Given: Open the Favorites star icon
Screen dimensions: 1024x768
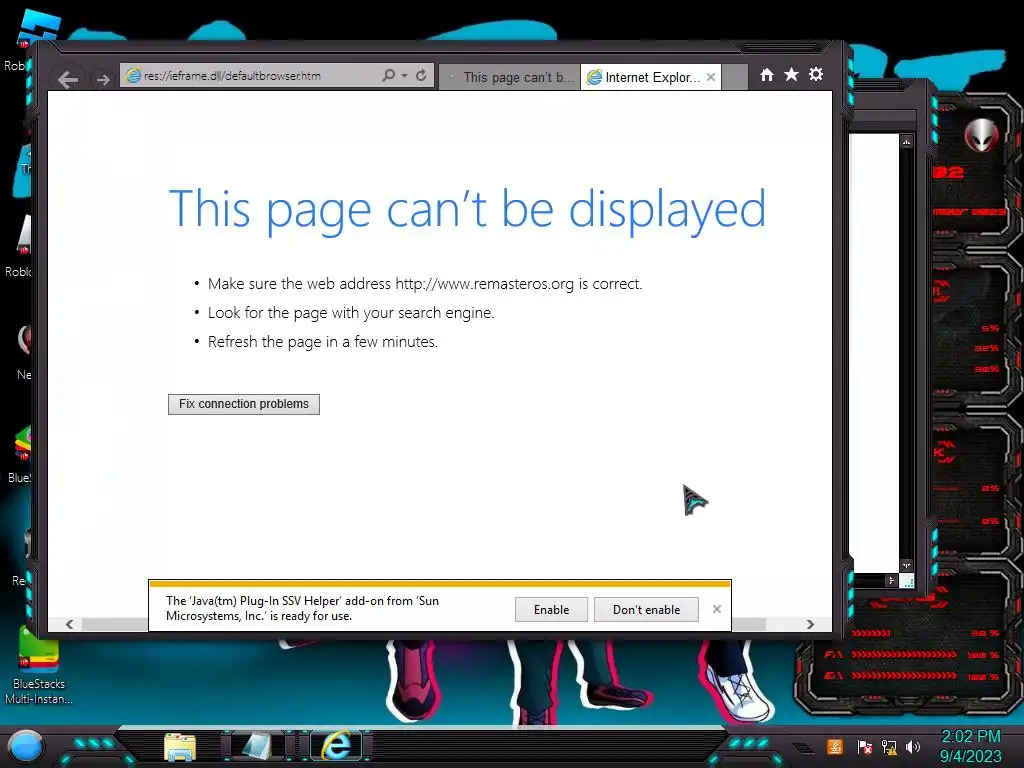Looking at the screenshot, I should 791,74.
